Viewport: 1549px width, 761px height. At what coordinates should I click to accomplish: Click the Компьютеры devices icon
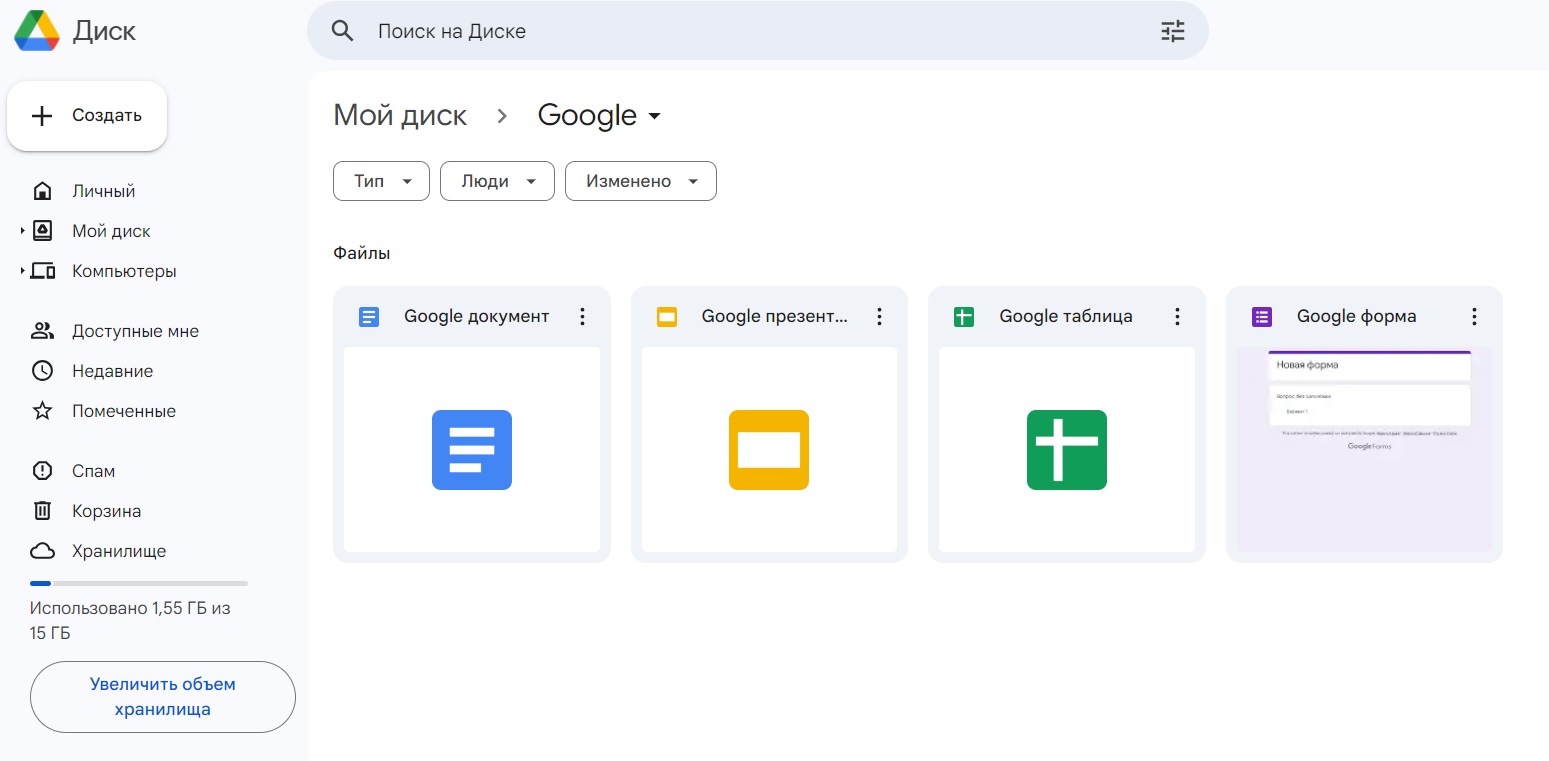coord(43,271)
